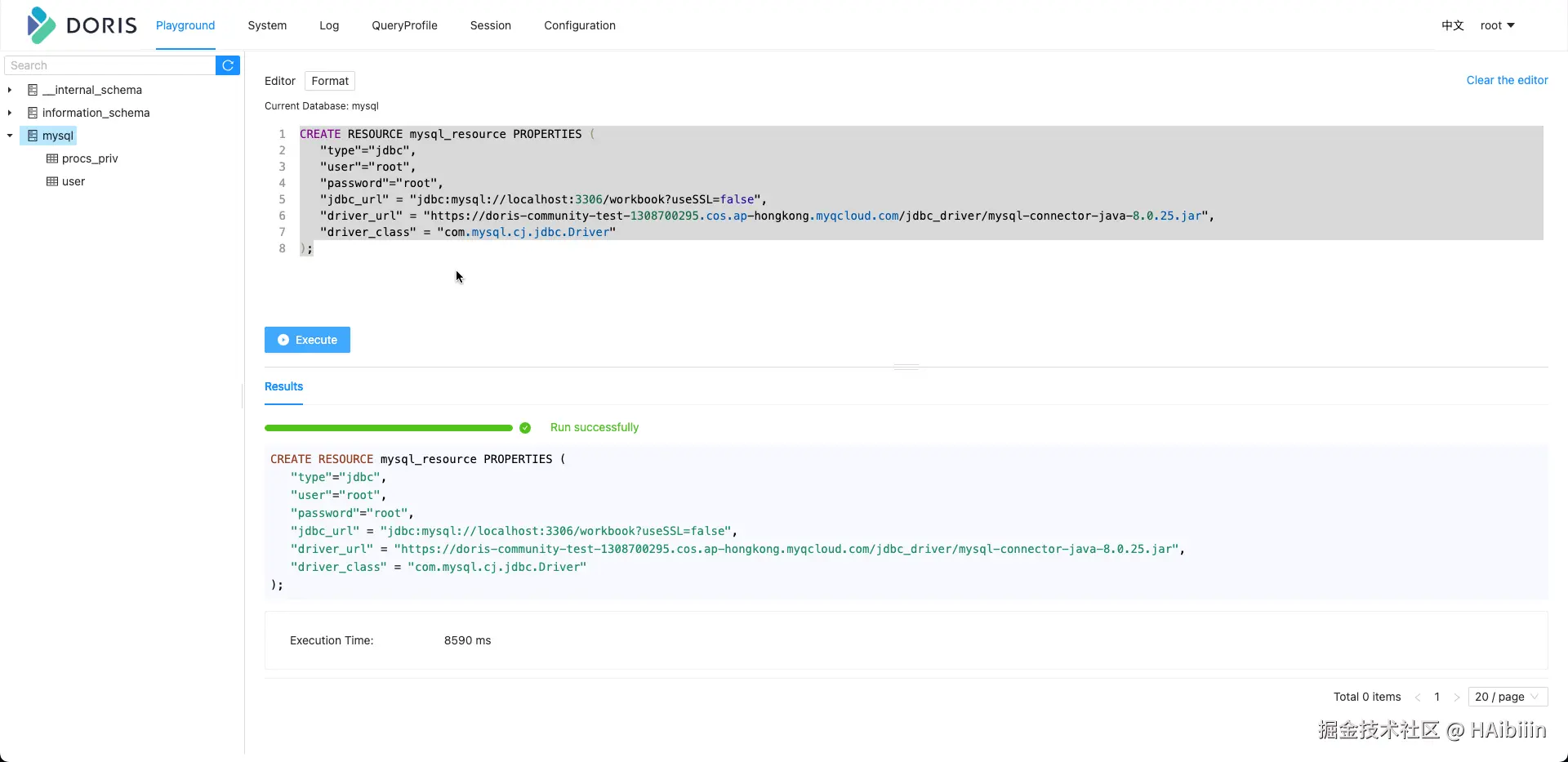Click the next page arrow in pagination
The width and height of the screenshot is (1568, 762).
pos(1458,697)
